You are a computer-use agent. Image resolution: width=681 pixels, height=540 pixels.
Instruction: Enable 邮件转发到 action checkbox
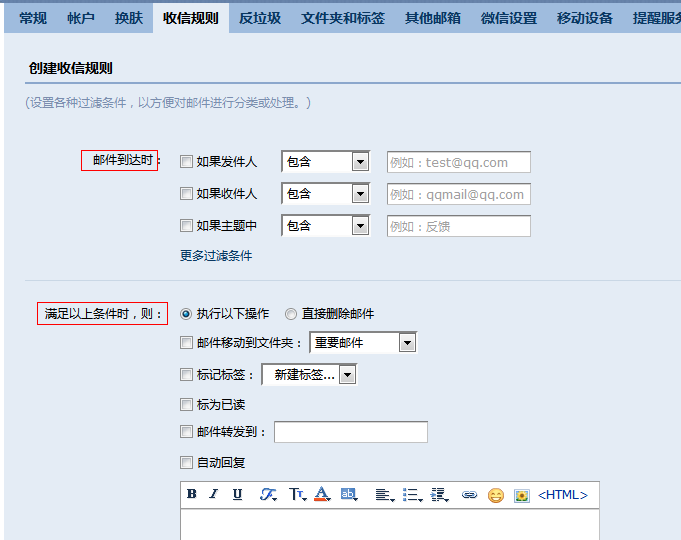coord(186,432)
